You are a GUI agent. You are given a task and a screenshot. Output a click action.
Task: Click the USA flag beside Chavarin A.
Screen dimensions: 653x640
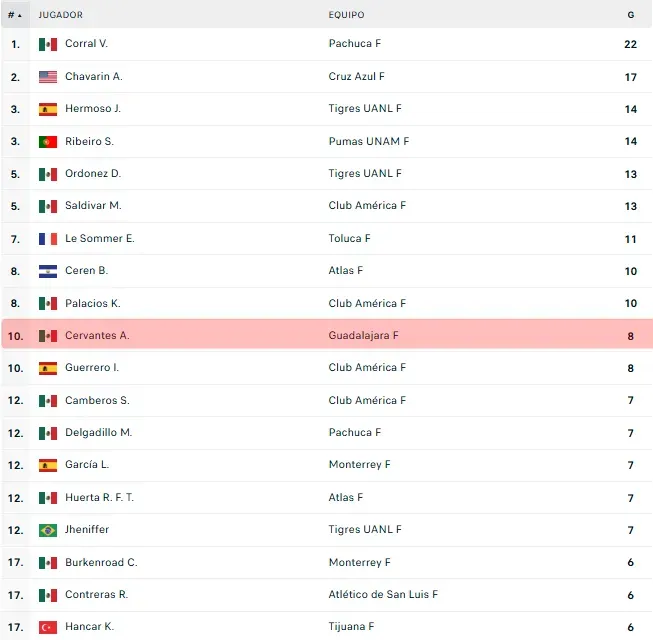pyautogui.click(x=48, y=77)
